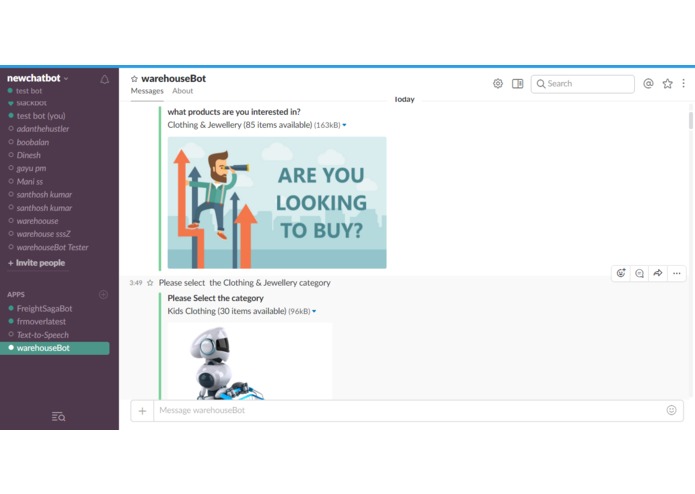Viewport: 695px width, 494px height.
Task: Open direct message with adanthehustler
Action: tap(43, 129)
